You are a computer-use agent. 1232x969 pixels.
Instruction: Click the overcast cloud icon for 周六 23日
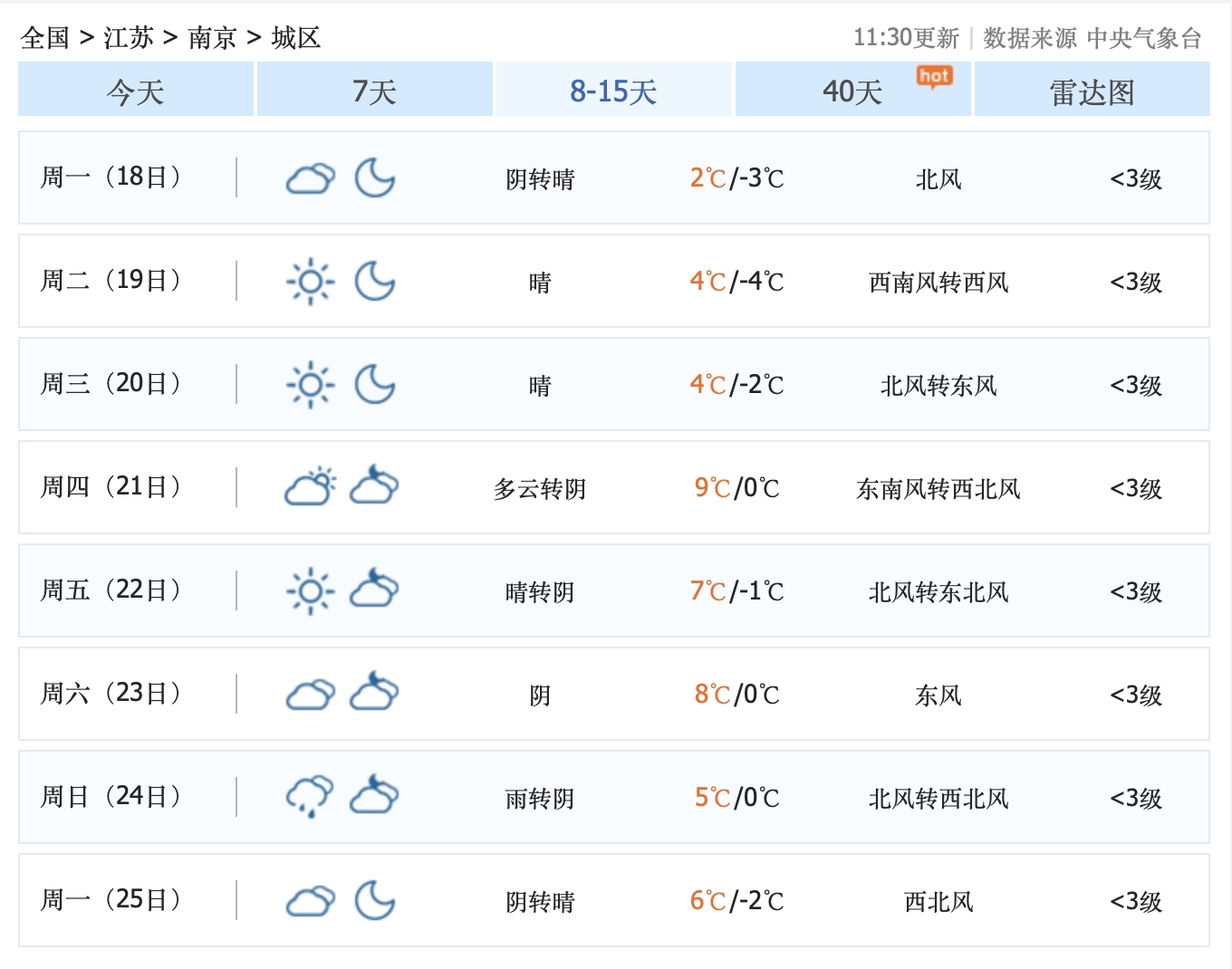[x=310, y=695]
